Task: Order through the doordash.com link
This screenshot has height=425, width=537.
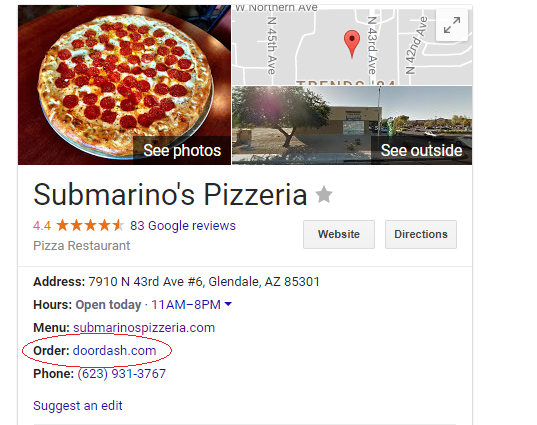Action: coord(114,351)
